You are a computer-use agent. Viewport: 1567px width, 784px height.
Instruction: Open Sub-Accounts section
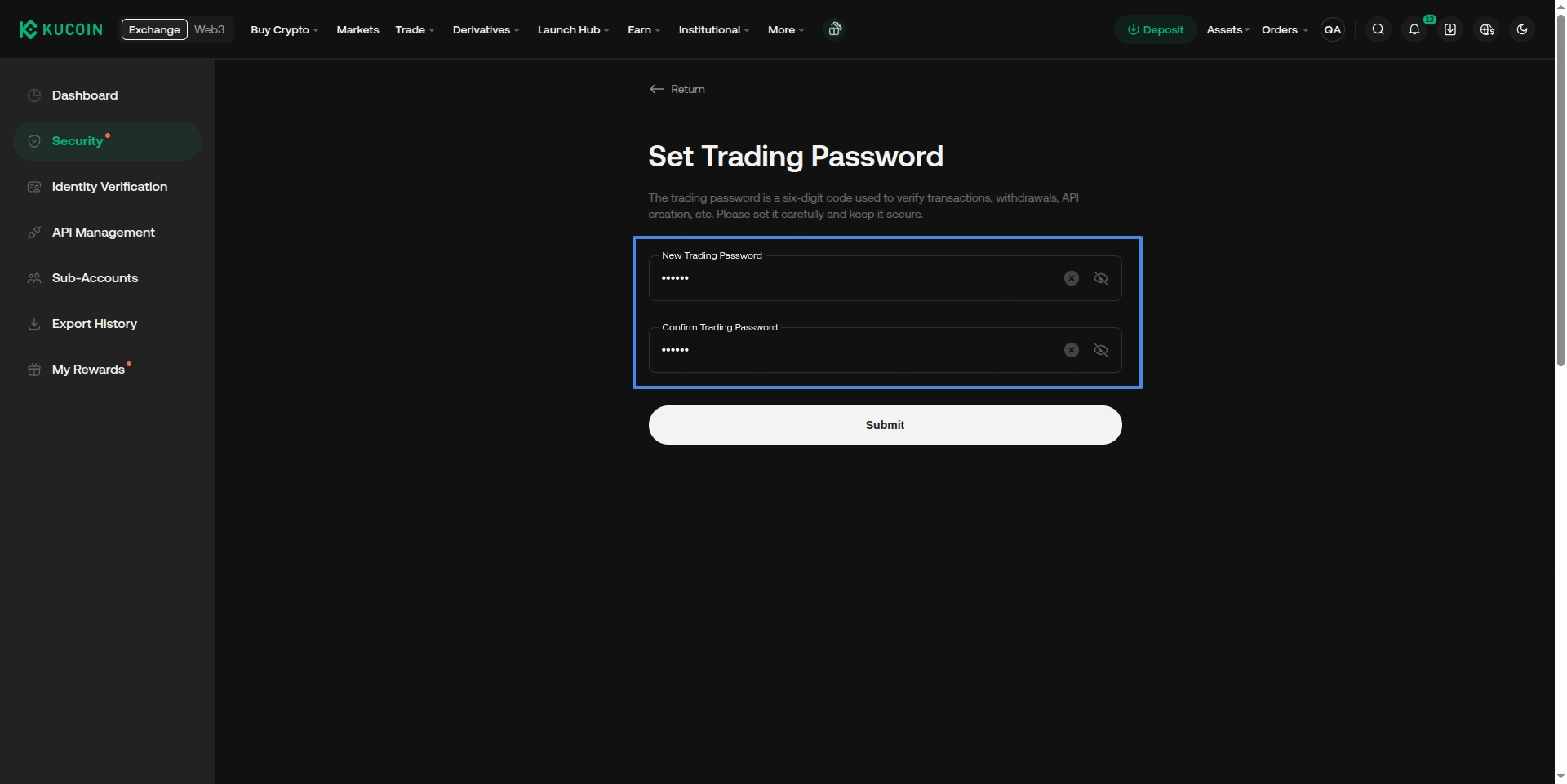(x=107, y=278)
